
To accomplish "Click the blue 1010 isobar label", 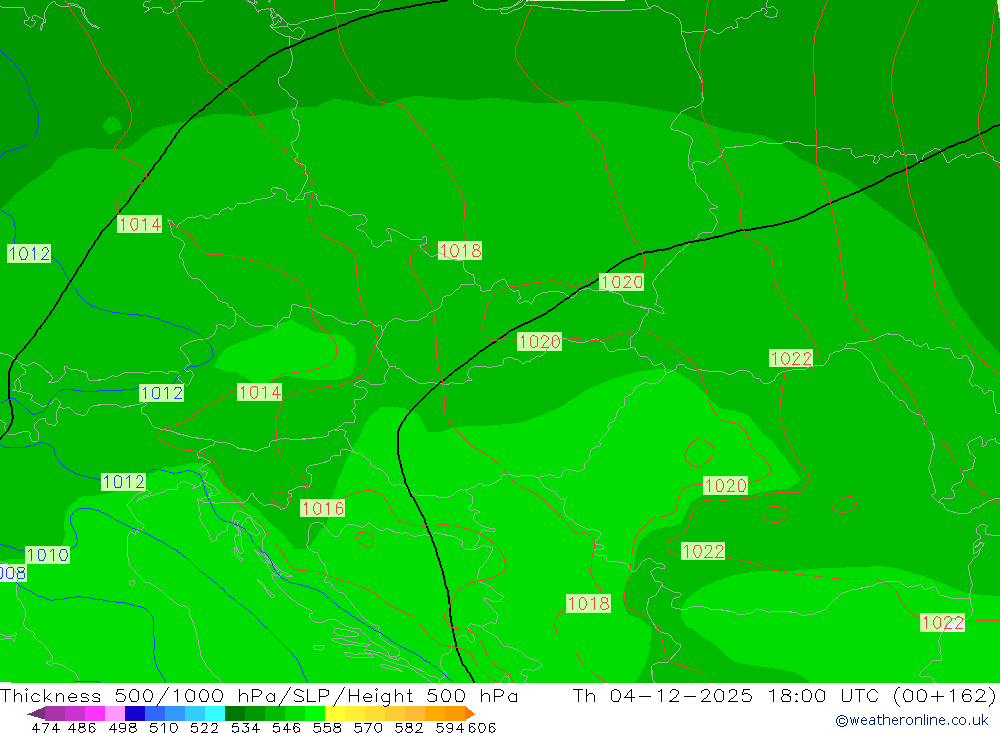I will [48, 555].
